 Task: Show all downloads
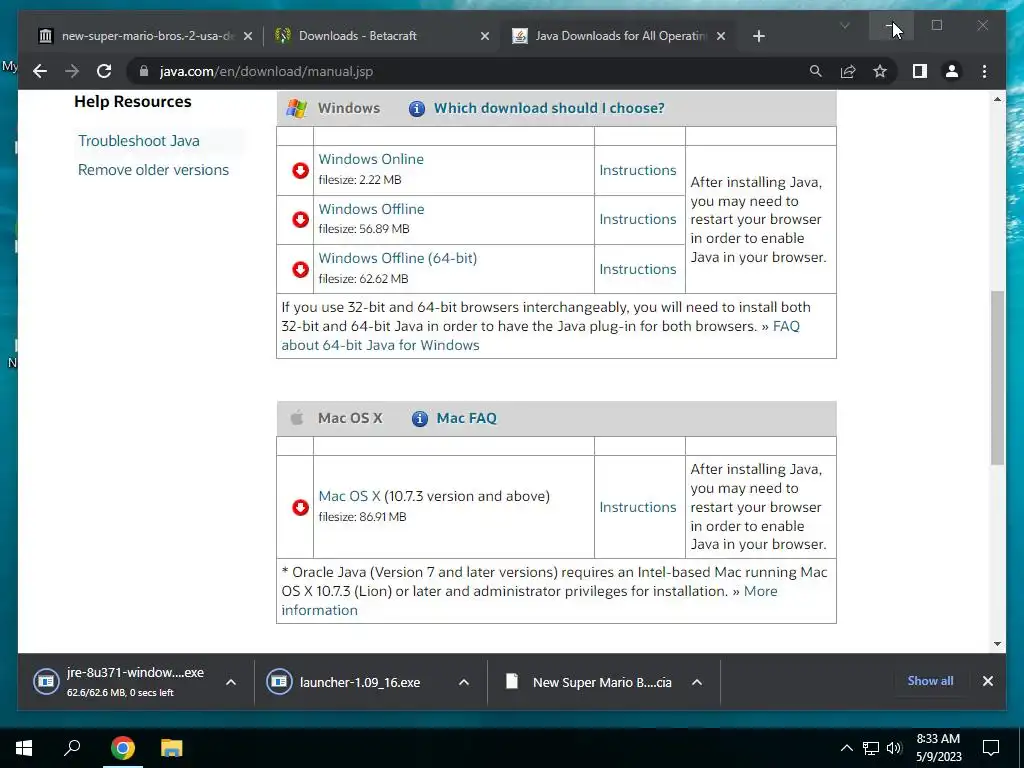pos(930,680)
